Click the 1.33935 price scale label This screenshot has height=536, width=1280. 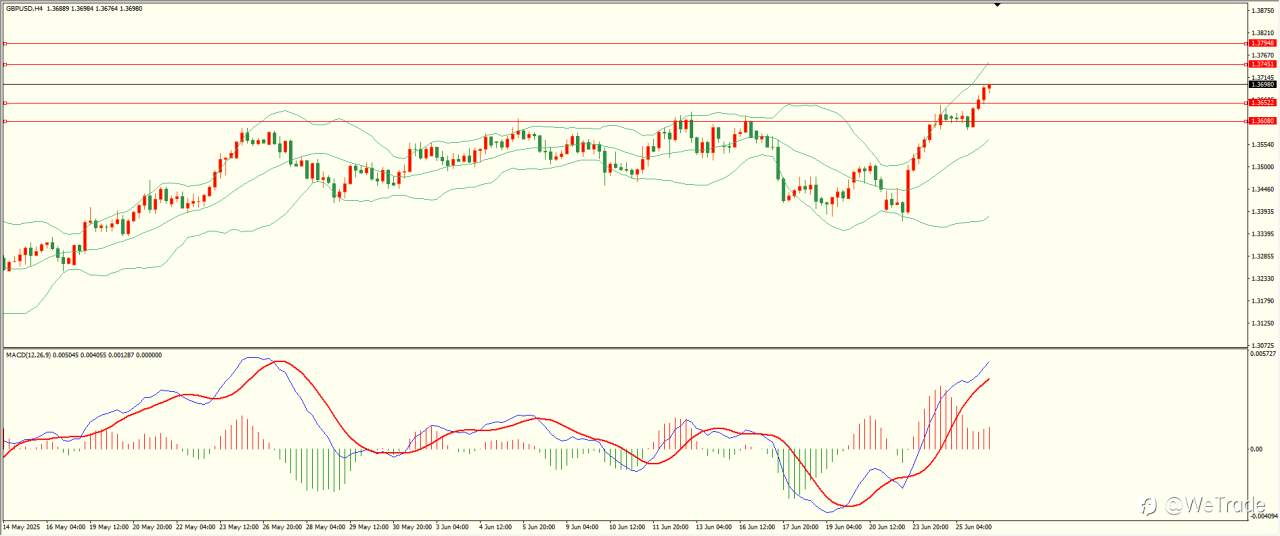[1263, 212]
